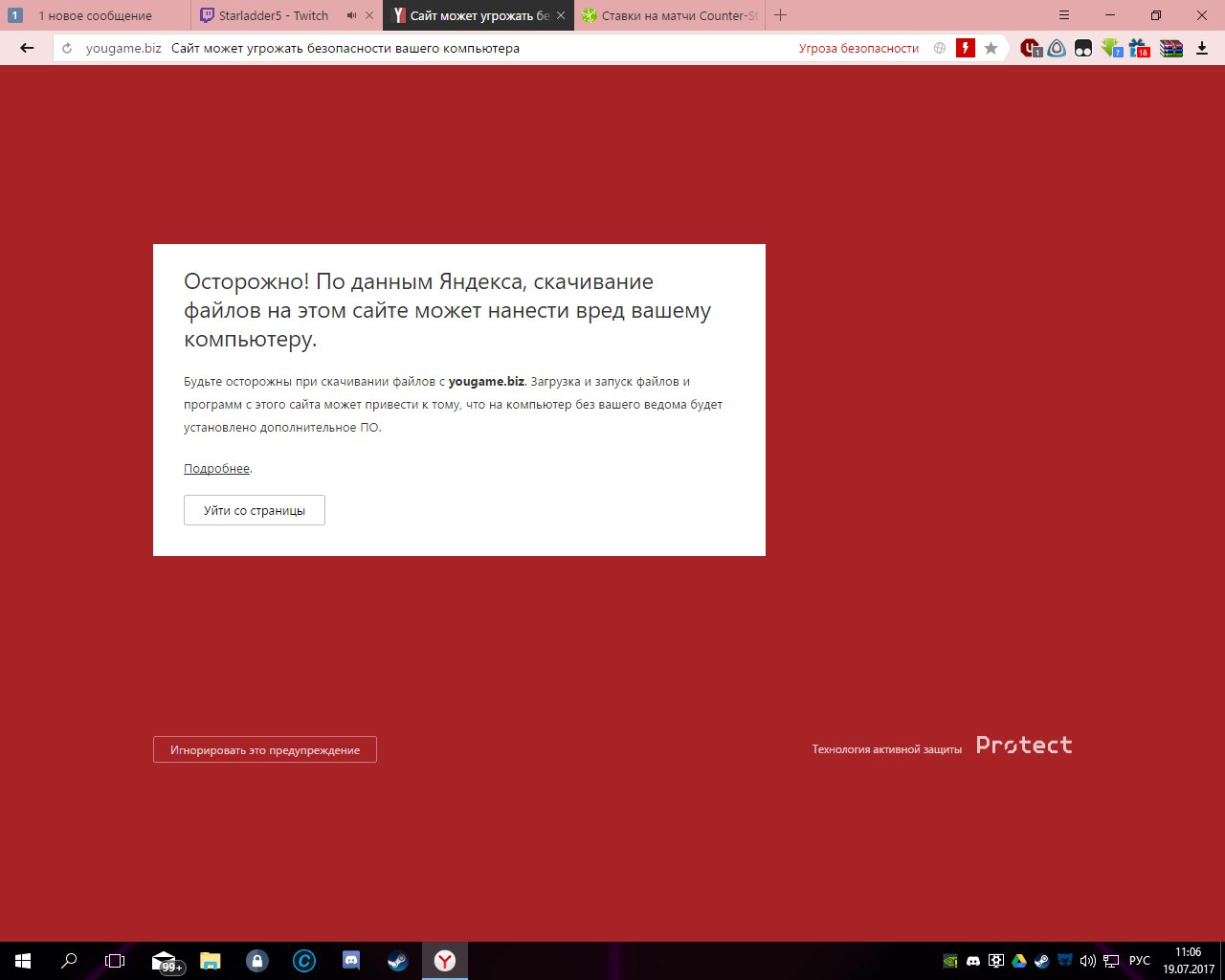Click the black two-eyed extension icon
Screen dimensions: 1225x980
point(1083,48)
